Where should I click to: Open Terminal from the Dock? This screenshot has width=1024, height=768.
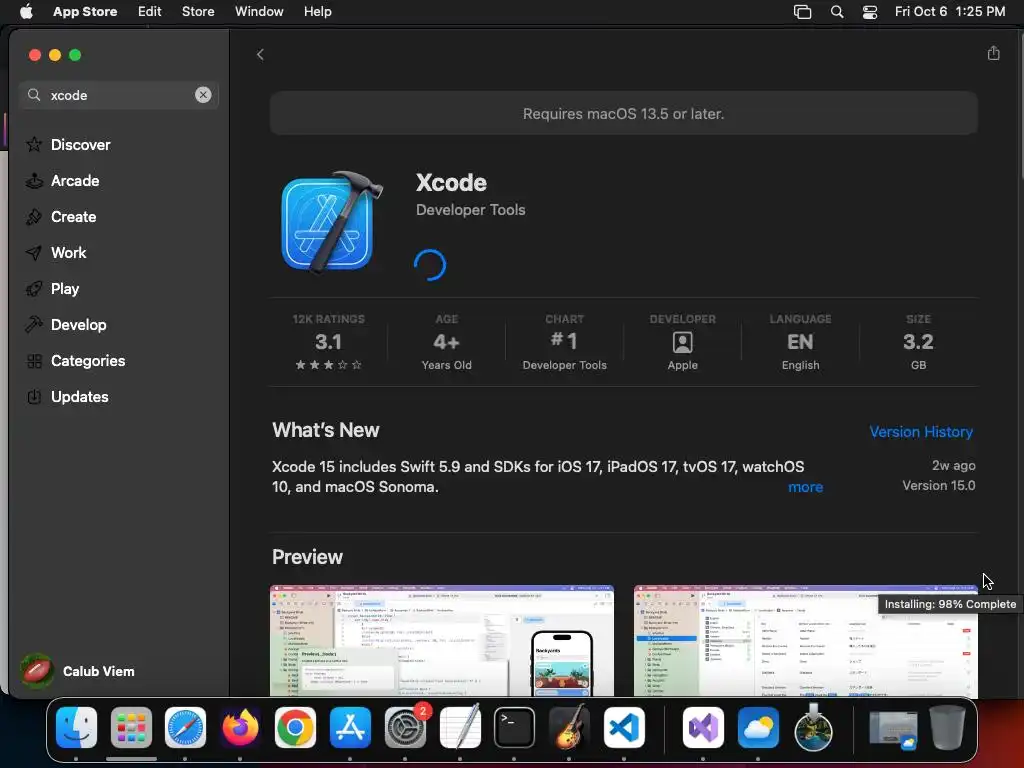(514, 728)
